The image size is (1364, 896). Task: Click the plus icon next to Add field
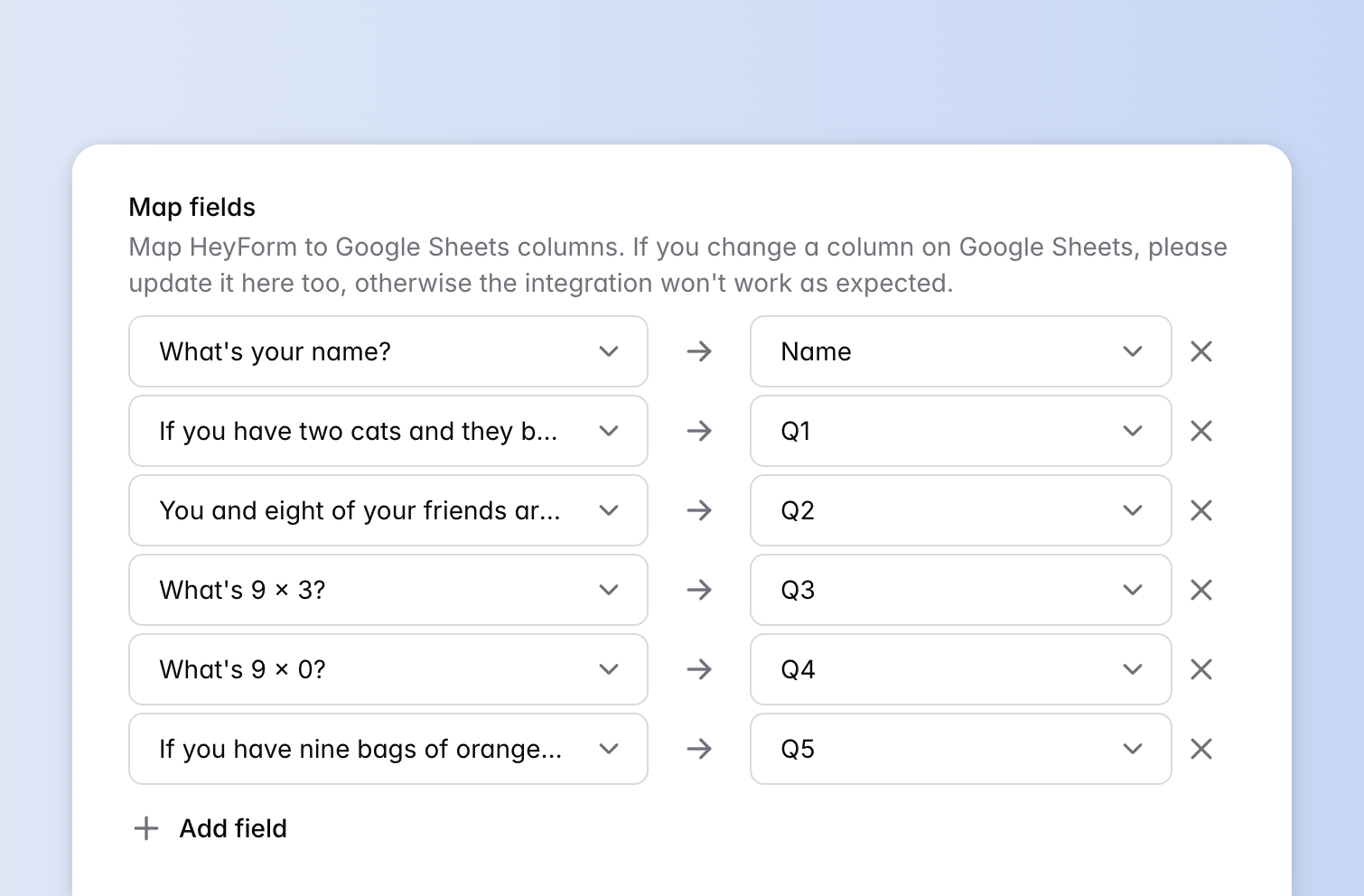coord(145,828)
